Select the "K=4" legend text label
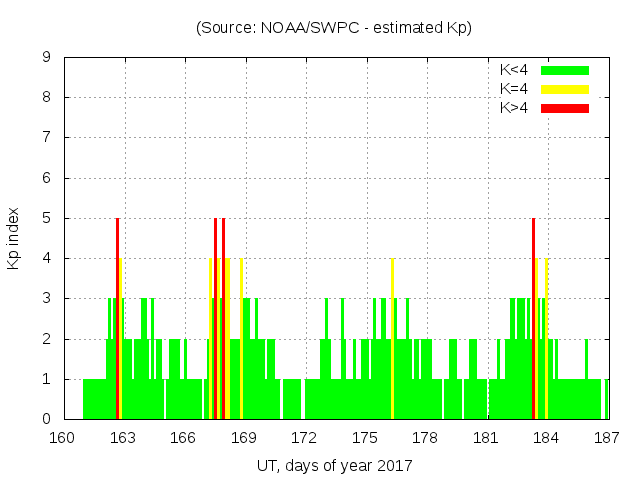Viewport: 640px width, 480px height. [x=515, y=89]
